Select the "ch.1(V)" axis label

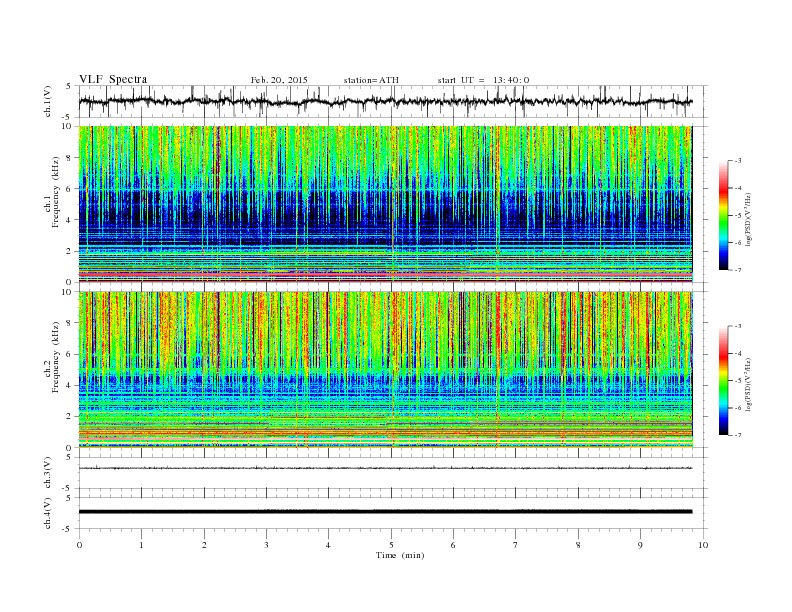[48, 102]
